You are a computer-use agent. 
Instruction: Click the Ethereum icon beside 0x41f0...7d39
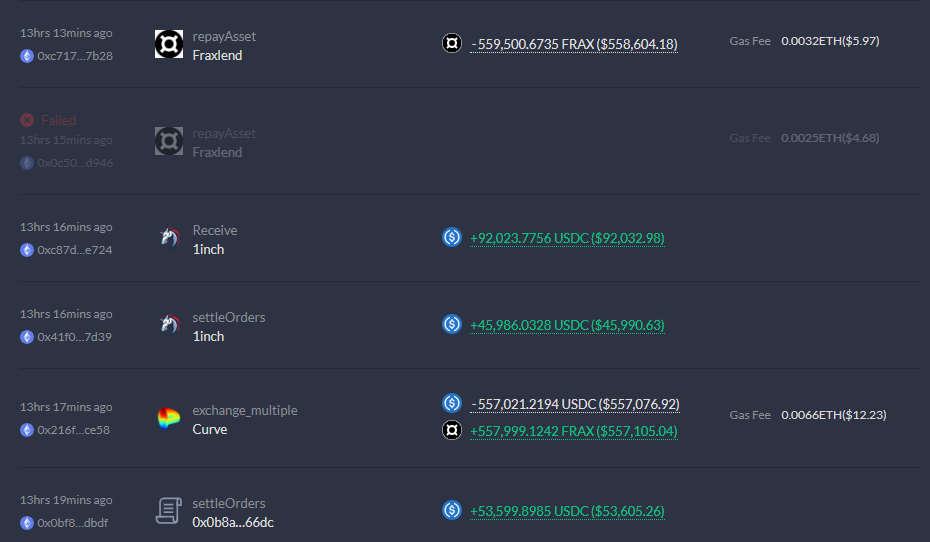pos(27,337)
